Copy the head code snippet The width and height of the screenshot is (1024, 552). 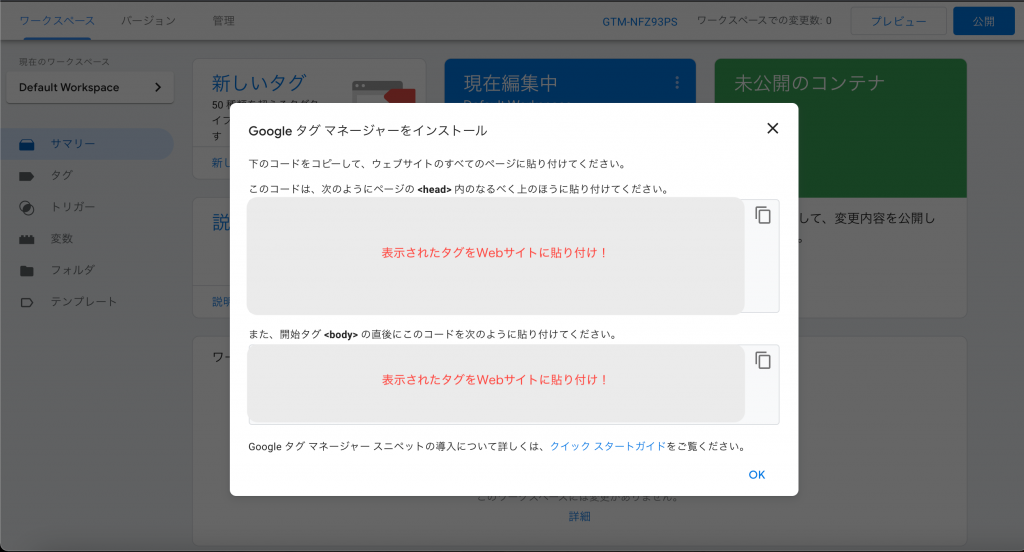(x=763, y=215)
